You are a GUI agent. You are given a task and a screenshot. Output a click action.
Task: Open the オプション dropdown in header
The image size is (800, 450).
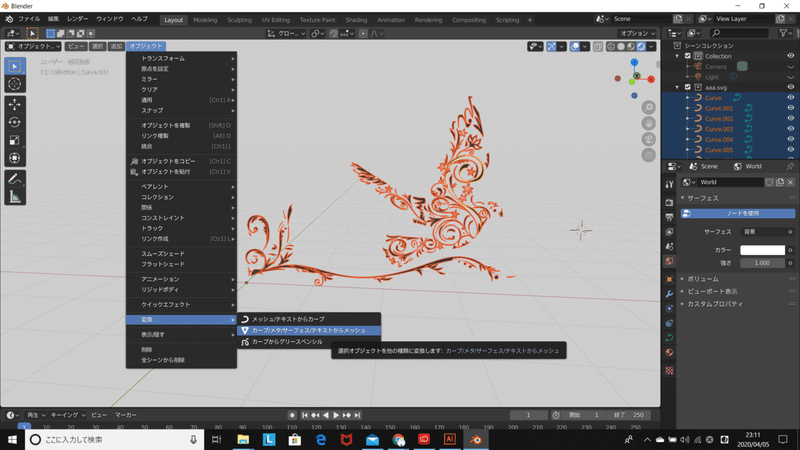coord(637,33)
